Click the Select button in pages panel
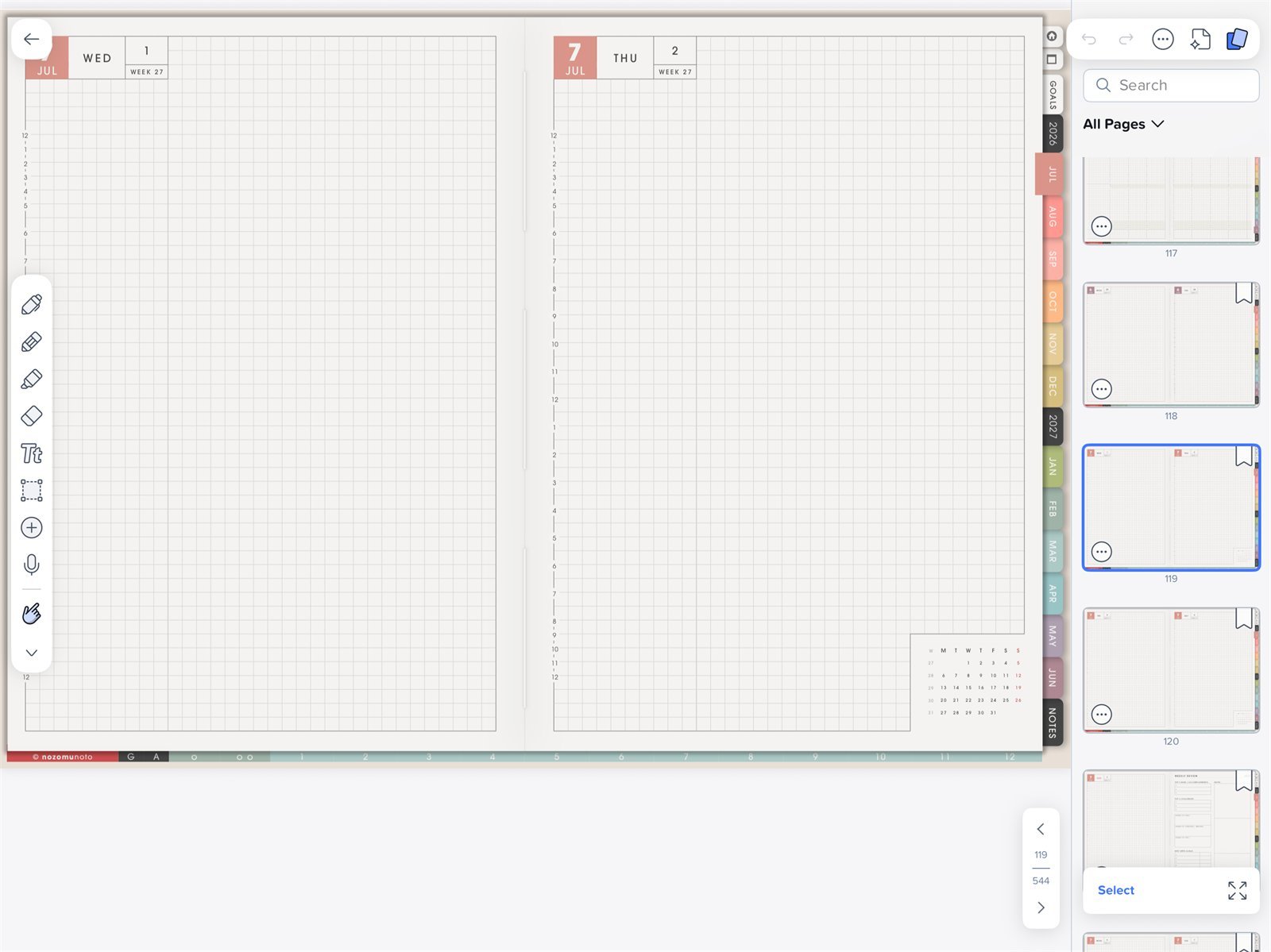This screenshot has height=952, width=1271. tap(1116, 890)
